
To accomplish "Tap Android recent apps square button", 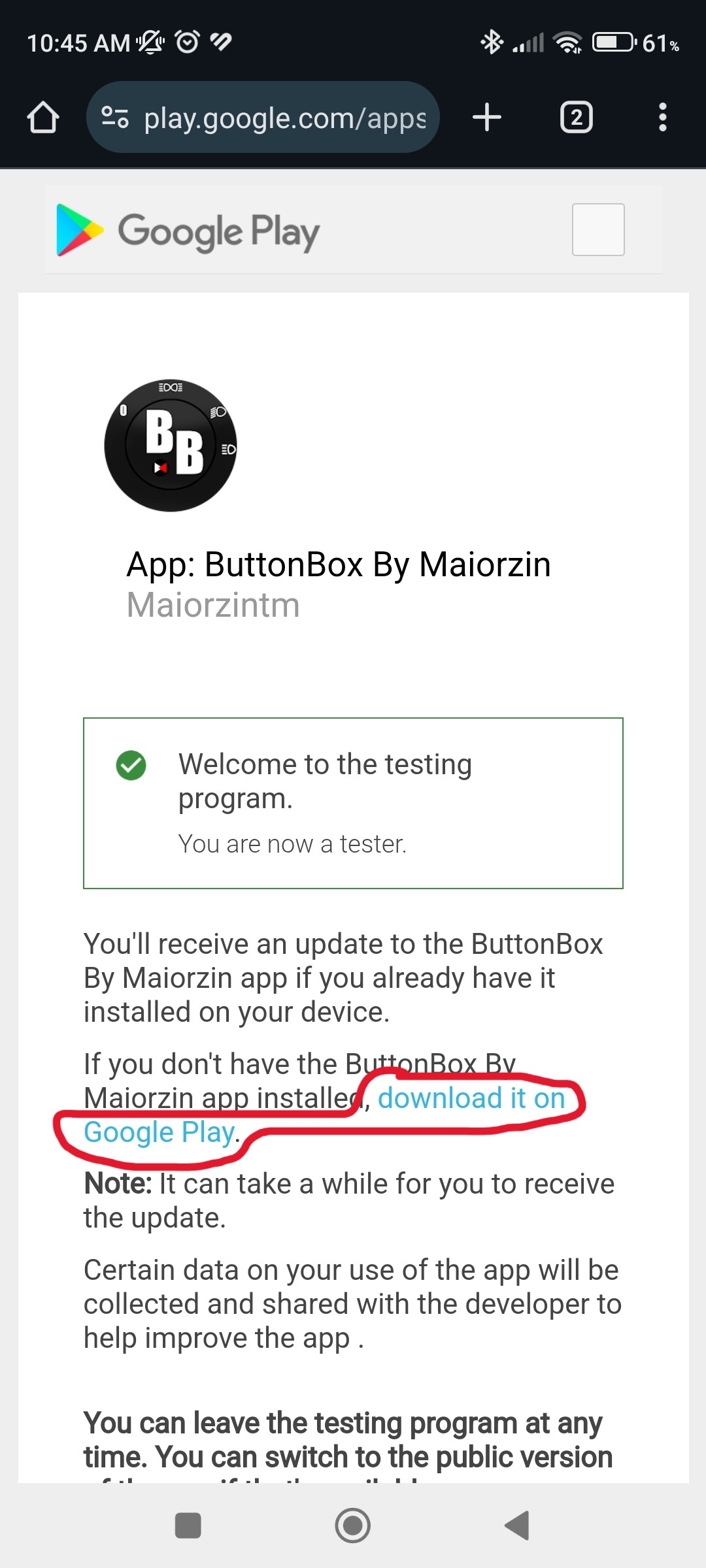I will 188,1526.
